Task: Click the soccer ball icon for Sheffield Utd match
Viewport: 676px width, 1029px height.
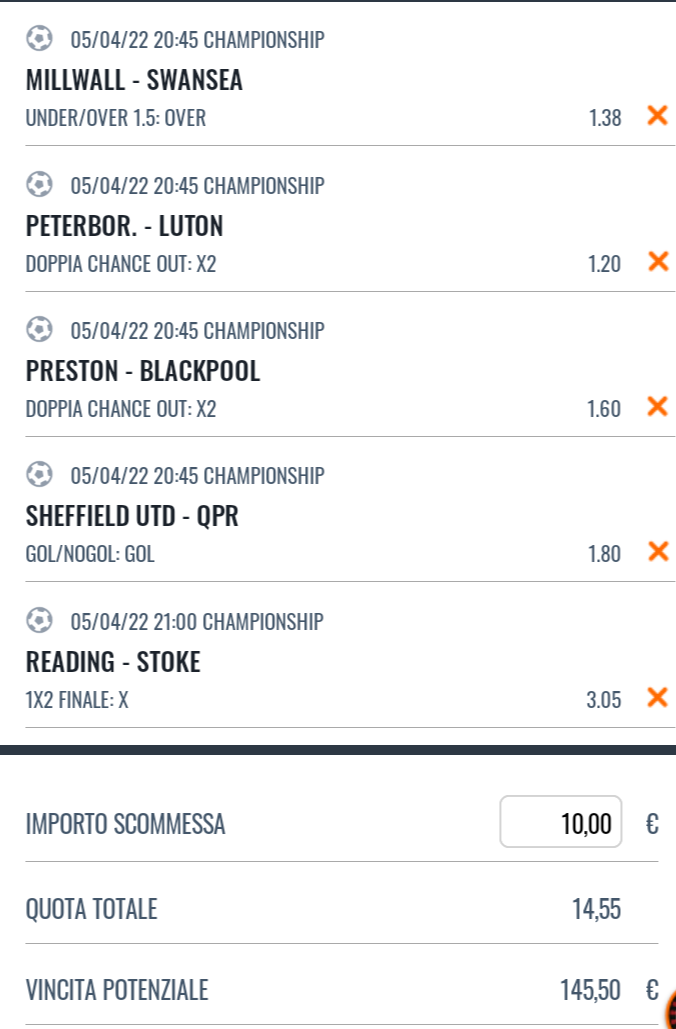Action: [x=39, y=474]
